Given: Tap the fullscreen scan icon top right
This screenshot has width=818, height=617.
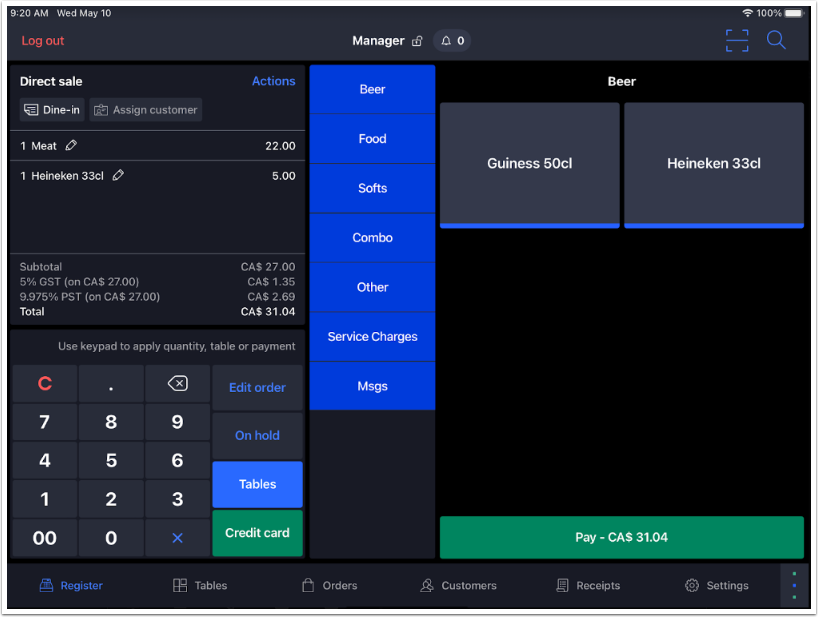Looking at the screenshot, I should (x=737, y=40).
